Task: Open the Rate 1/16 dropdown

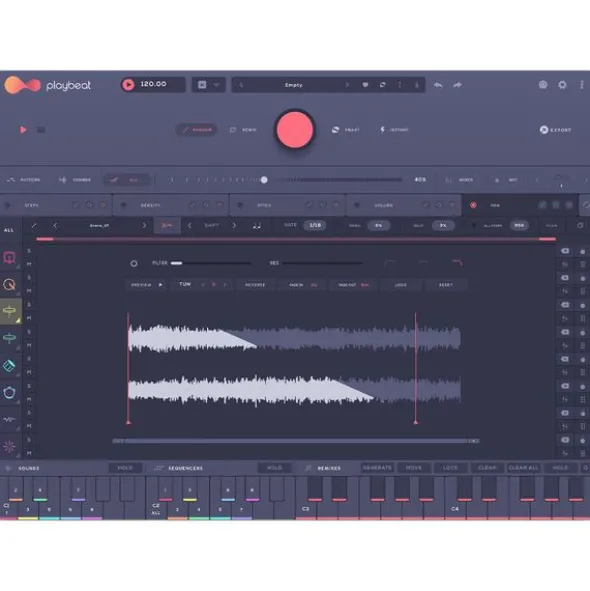Action: [x=315, y=225]
